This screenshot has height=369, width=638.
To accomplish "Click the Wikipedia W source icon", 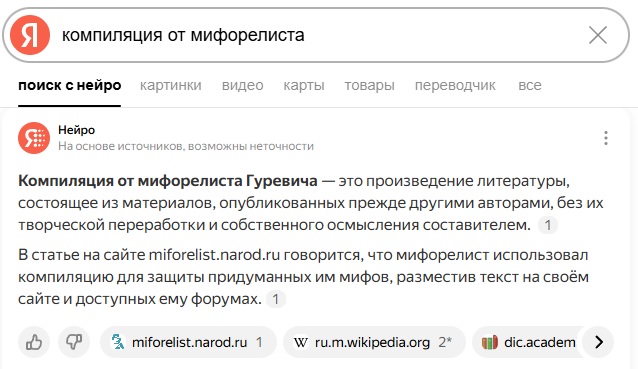I will [x=300, y=343].
